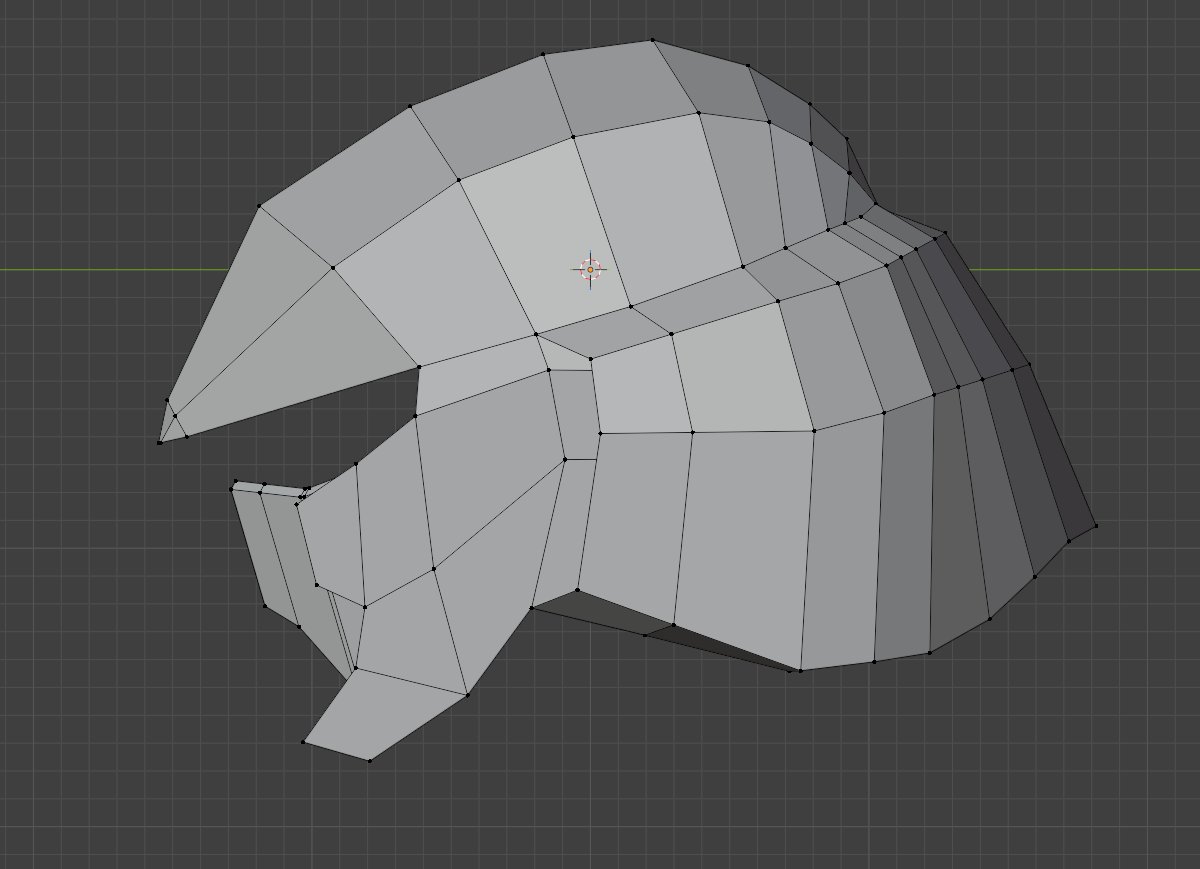The height and width of the screenshot is (869, 1200).
Task: Select the bottom-most vertex of the chin flap
Action: coord(370,761)
